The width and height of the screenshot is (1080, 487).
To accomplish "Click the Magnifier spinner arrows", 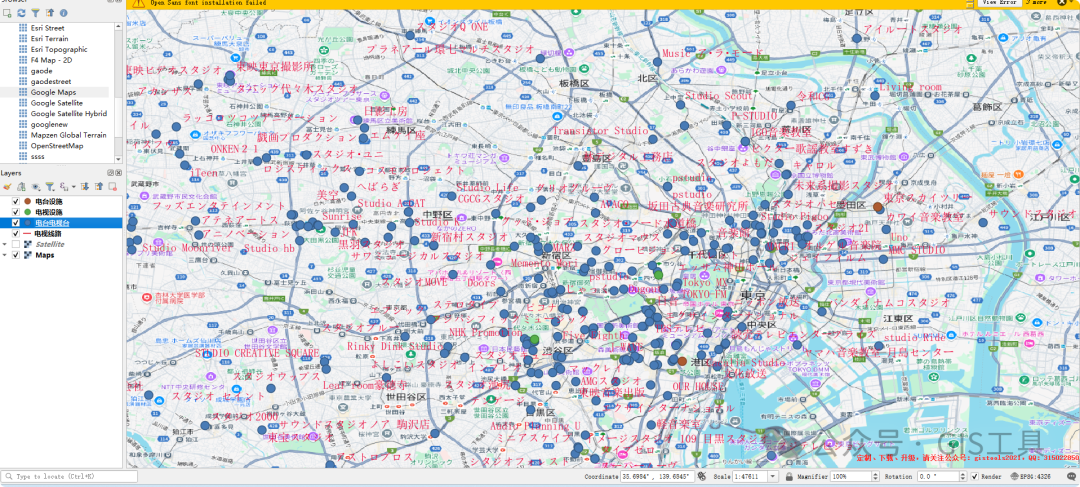I will (x=875, y=476).
